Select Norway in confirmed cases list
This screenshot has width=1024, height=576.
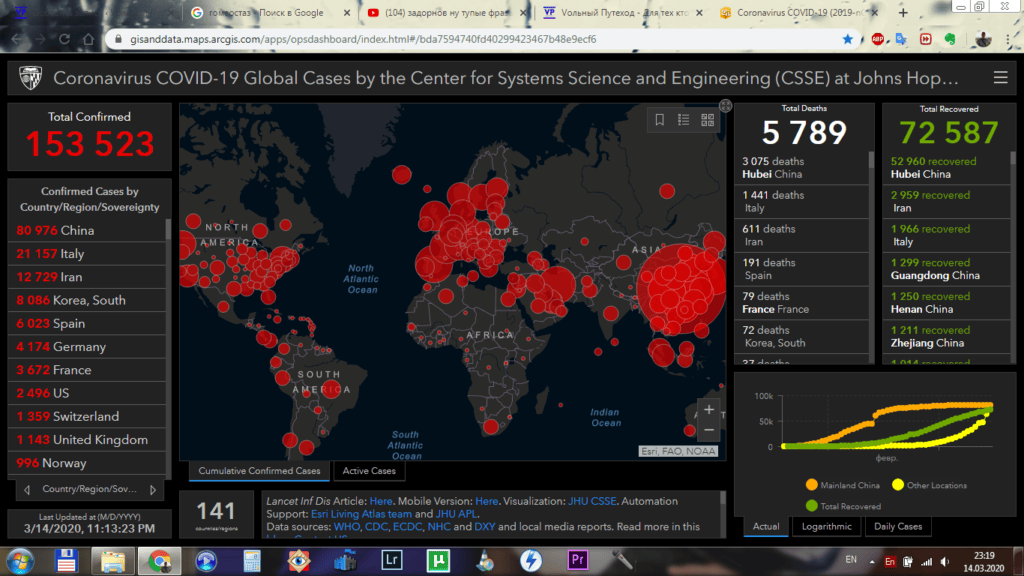88,463
